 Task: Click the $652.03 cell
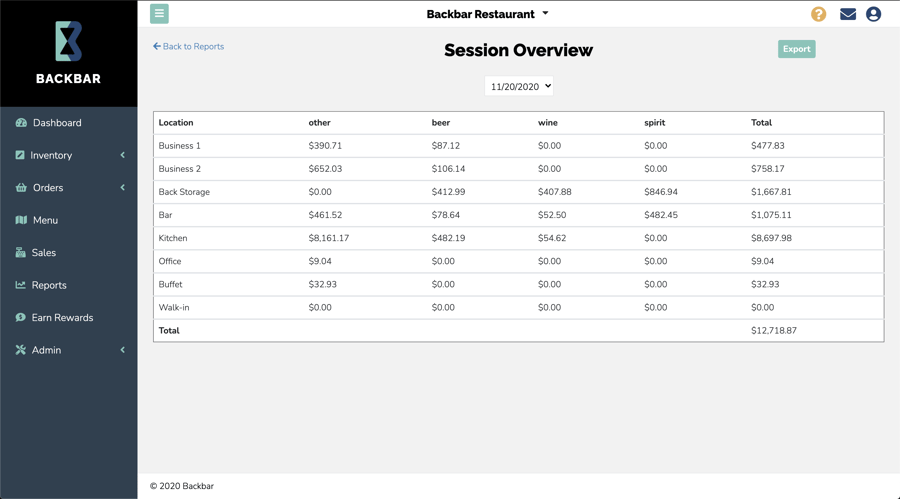point(325,169)
